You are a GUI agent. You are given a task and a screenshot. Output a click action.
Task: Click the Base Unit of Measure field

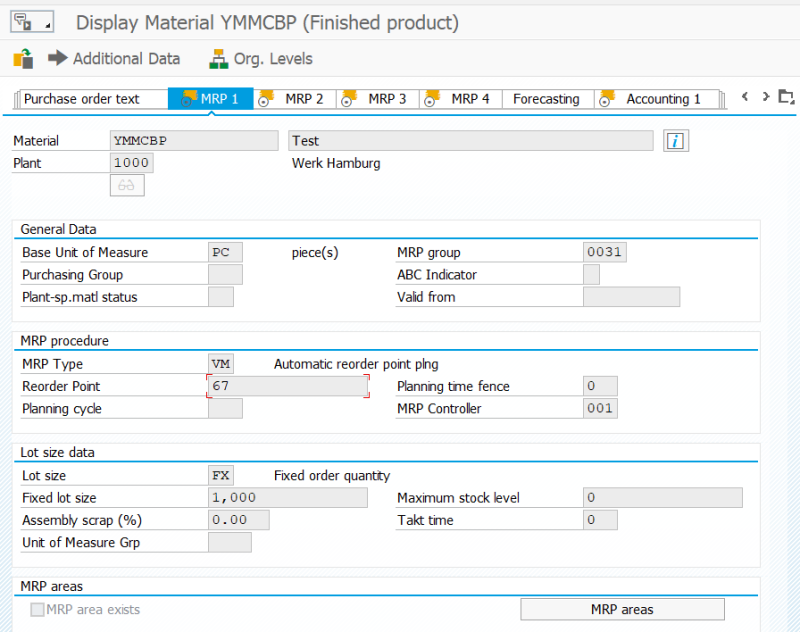225,252
